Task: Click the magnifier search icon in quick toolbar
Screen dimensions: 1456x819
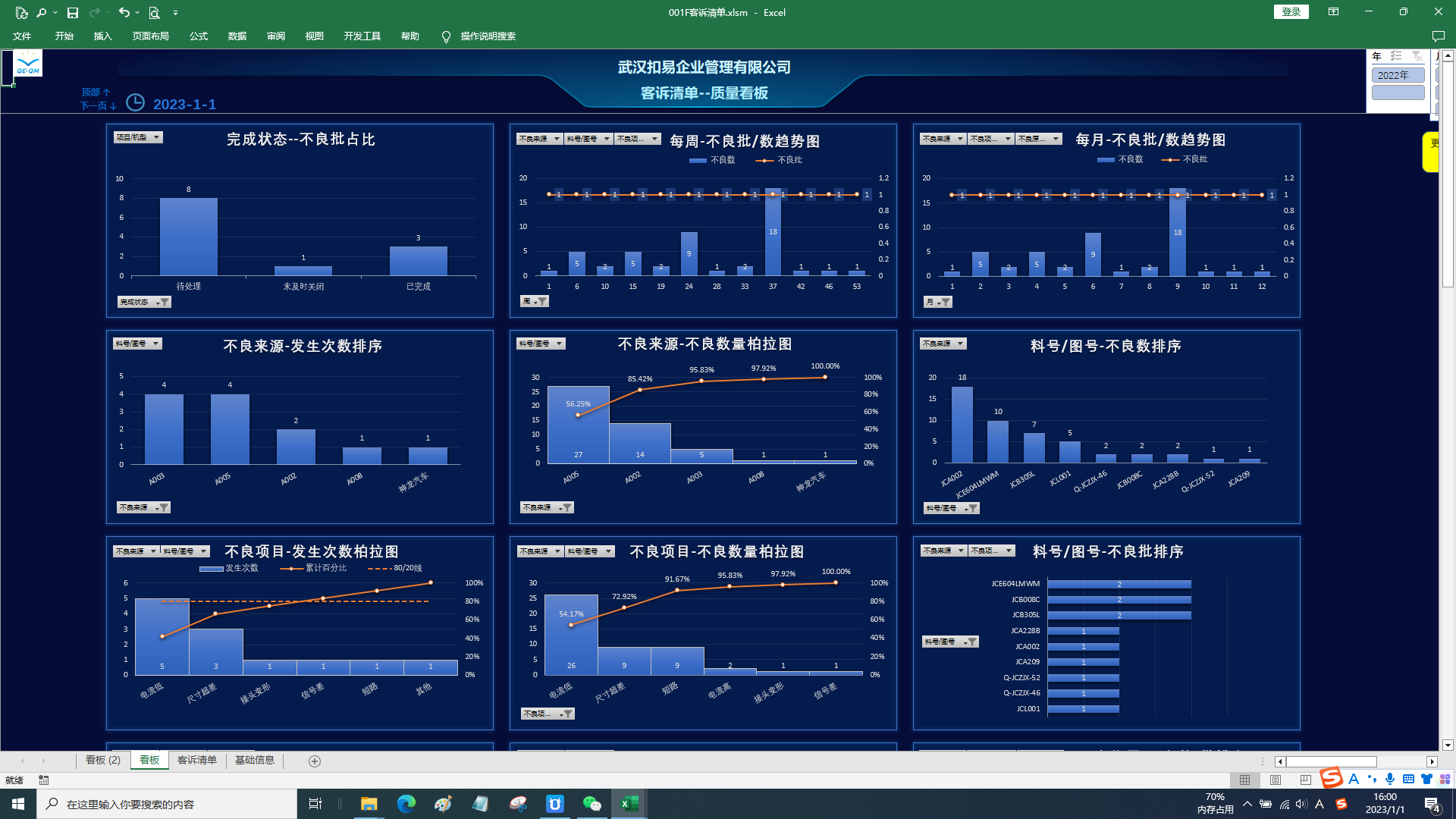Action: 41,12
